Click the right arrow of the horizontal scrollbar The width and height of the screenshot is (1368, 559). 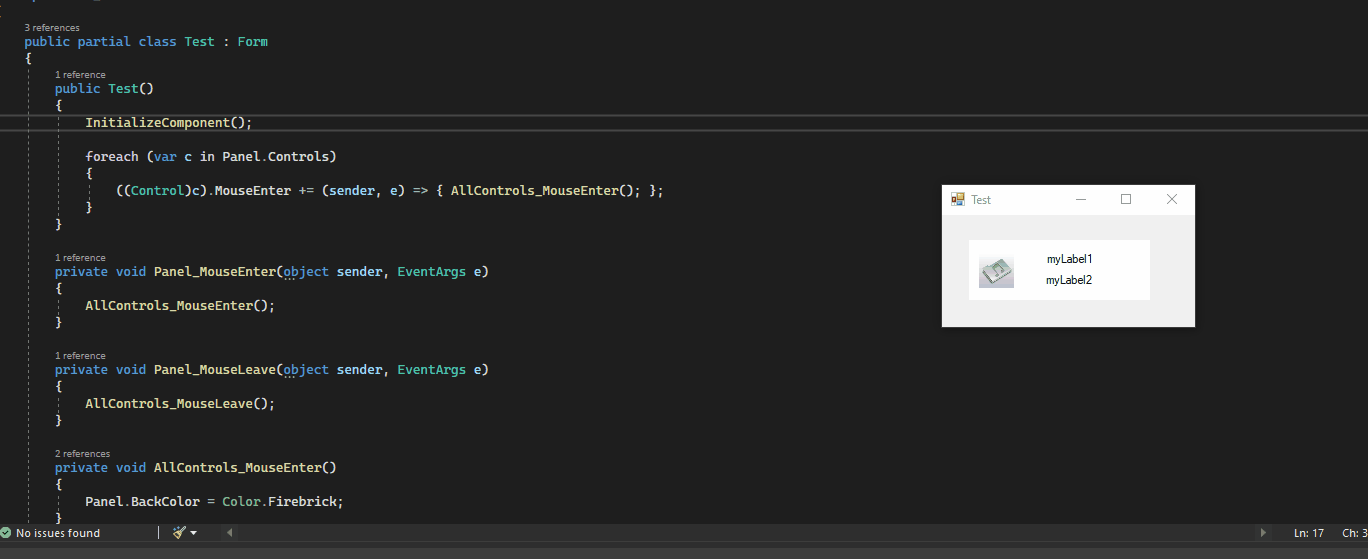[x=1263, y=533]
